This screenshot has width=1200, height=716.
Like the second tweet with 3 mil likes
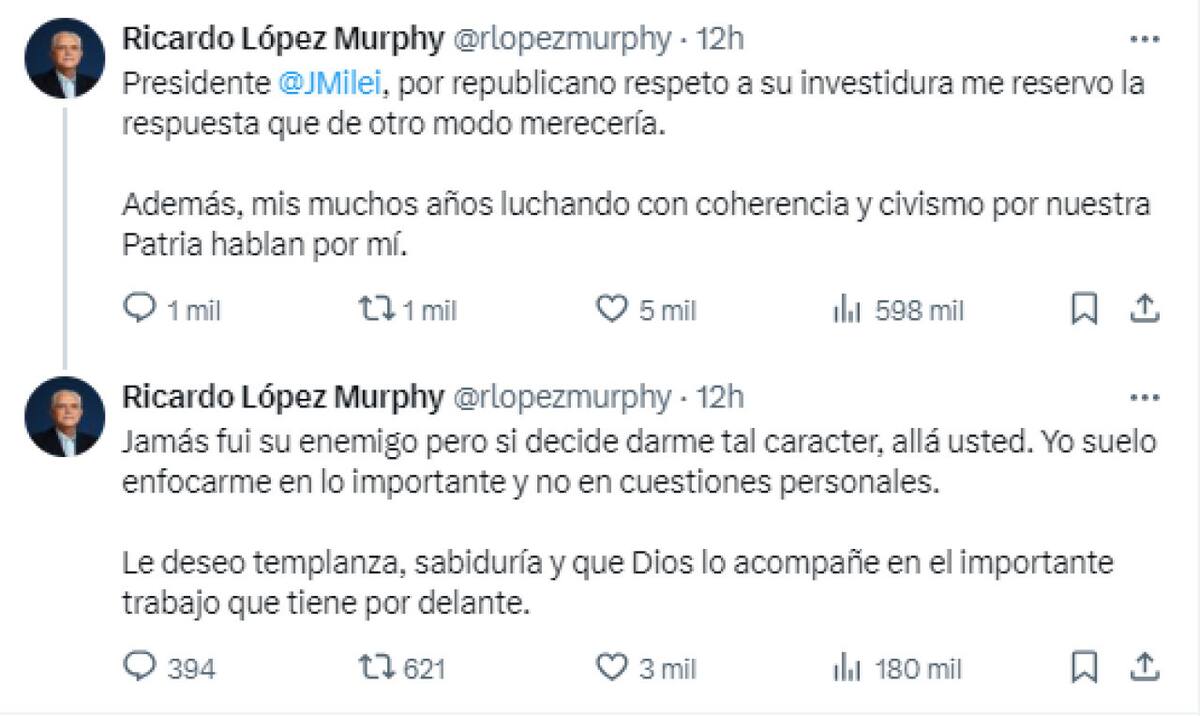(614, 661)
